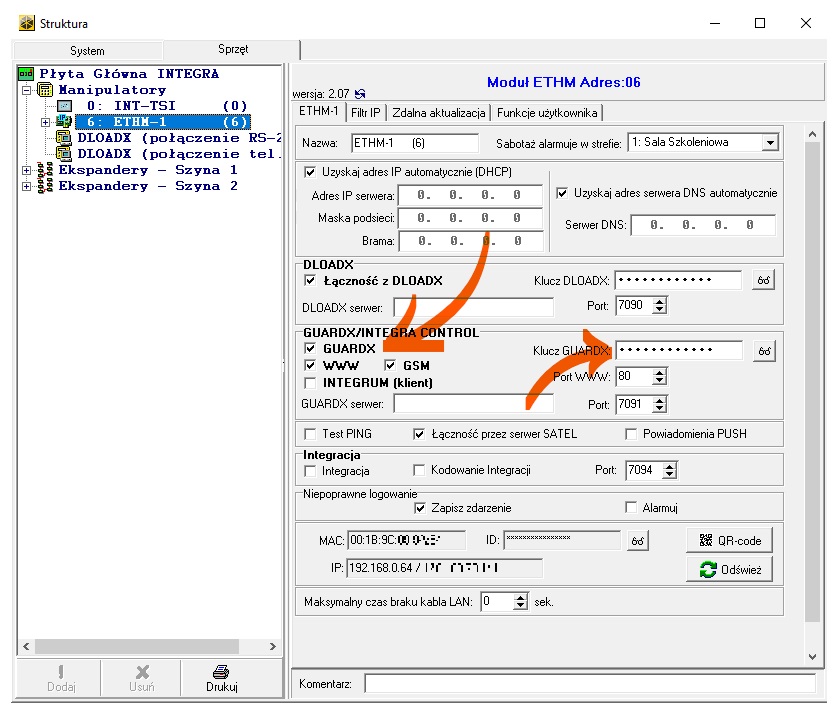Image resolution: width=835 pixels, height=712 pixels.
Task: Select the Płyta Główna INTEGRA board icon
Action: click(26, 74)
